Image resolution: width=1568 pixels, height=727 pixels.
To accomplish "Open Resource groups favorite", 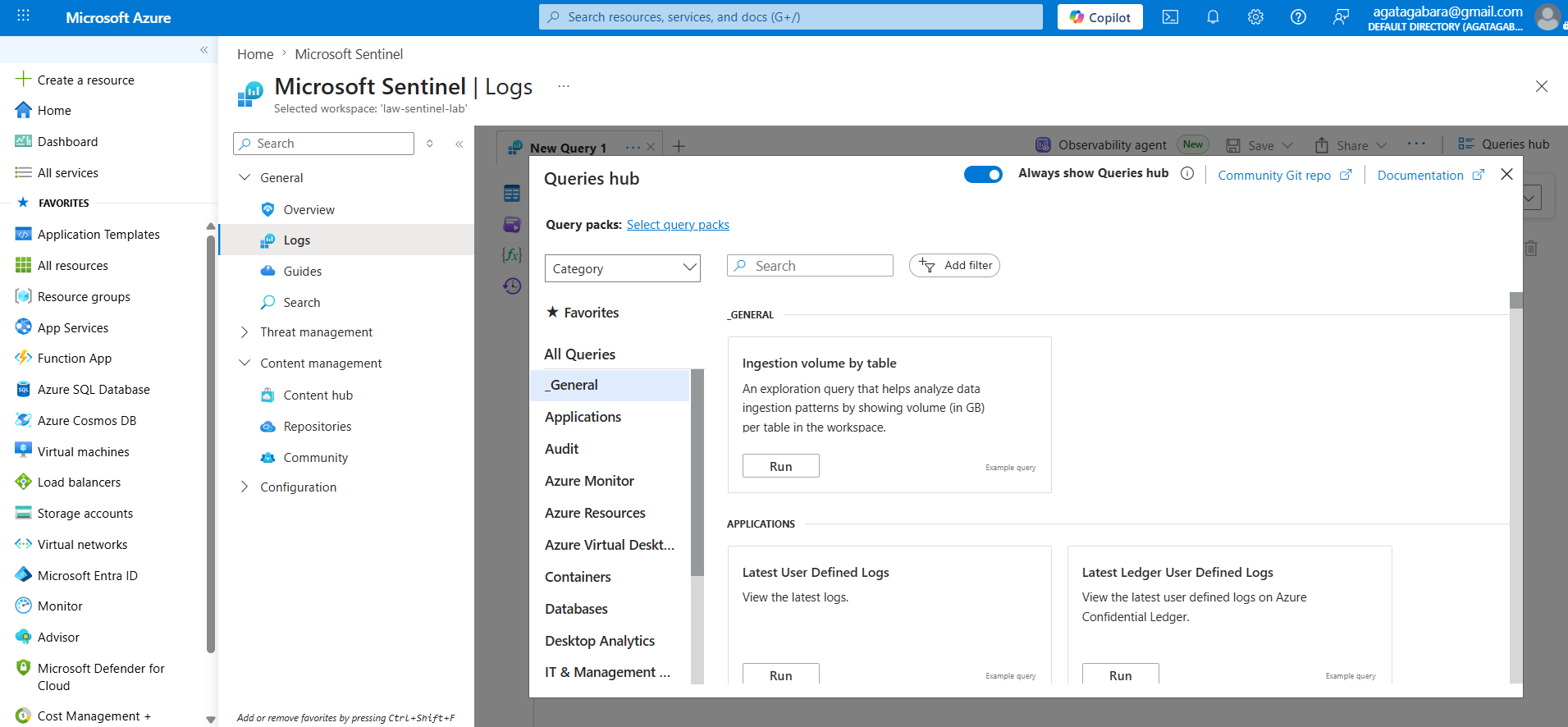I will click(84, 297).
